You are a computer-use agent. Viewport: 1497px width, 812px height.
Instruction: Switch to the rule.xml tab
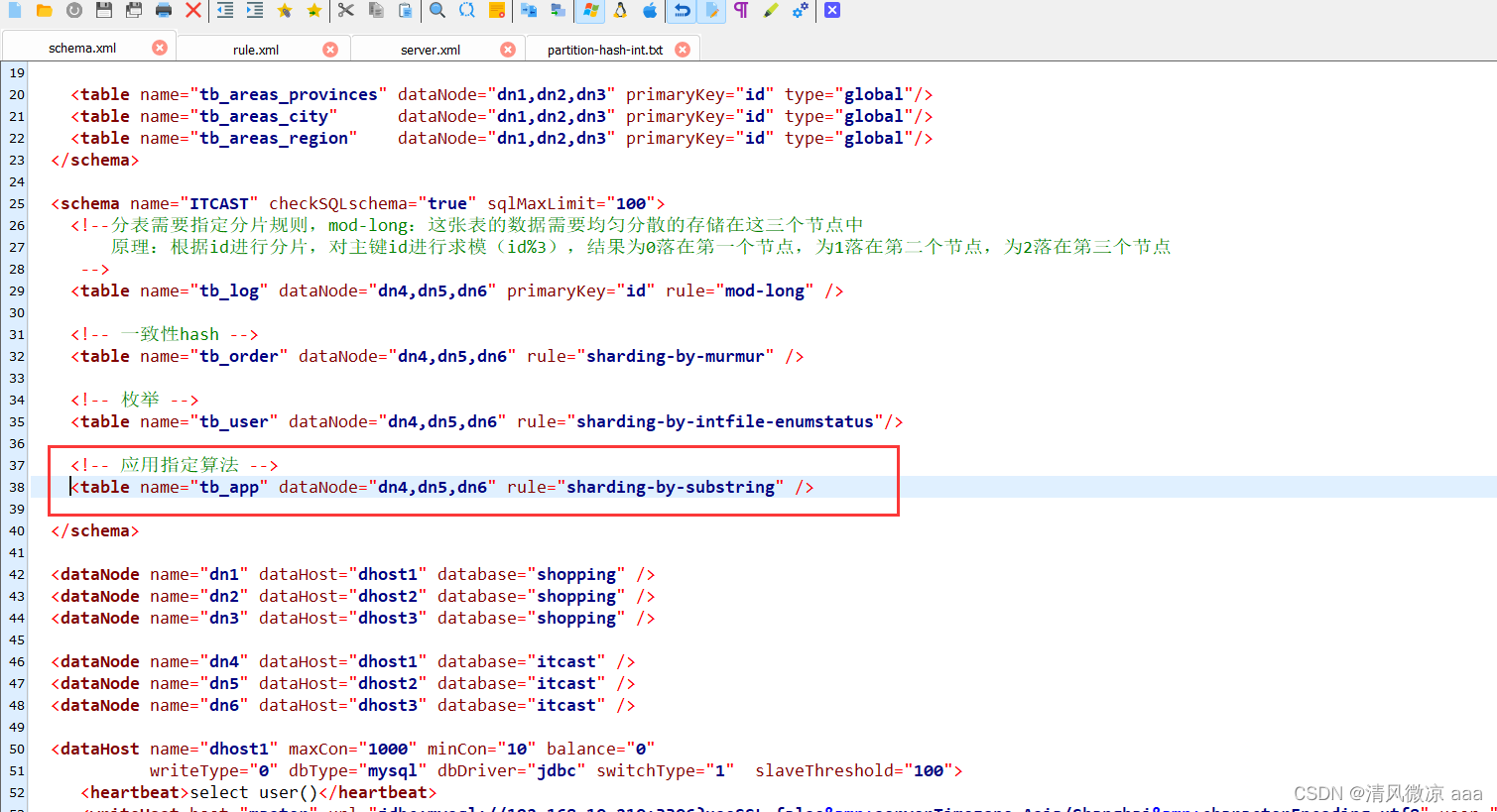pos(256,50)
